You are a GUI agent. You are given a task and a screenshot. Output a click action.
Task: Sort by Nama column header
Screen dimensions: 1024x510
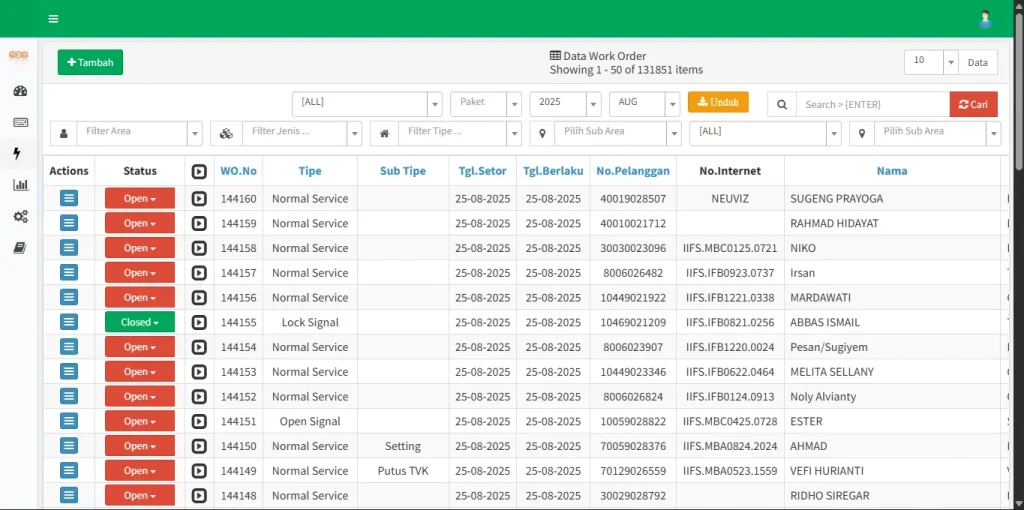point(892,171)
